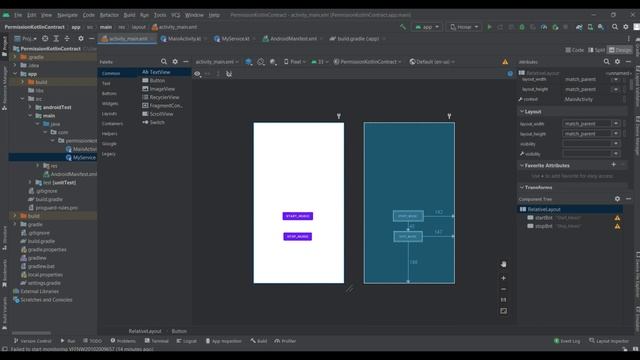Minimize the Palette panel
The width and height of the screenshot is (640, 360).
point(186,62)
